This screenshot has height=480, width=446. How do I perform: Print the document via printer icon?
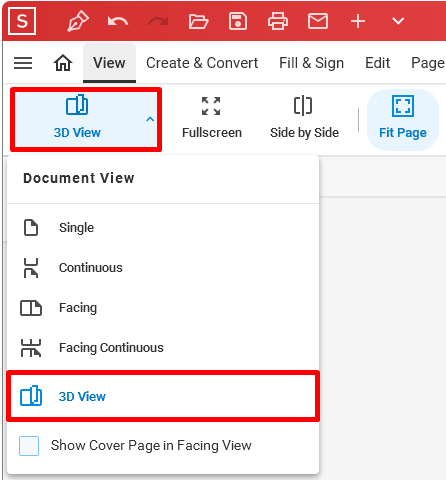coord(278,21)
